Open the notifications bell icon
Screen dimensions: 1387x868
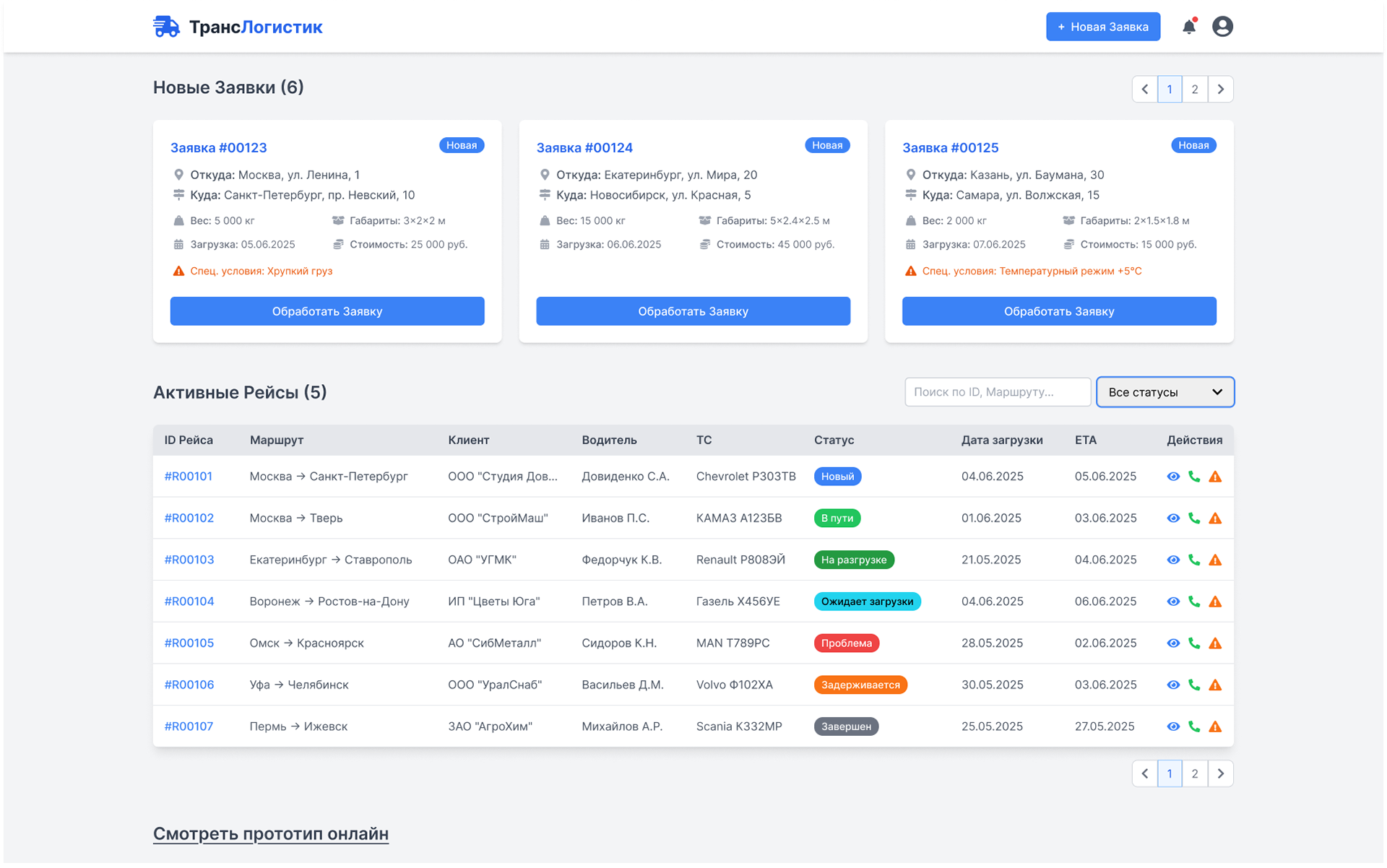1188,27
